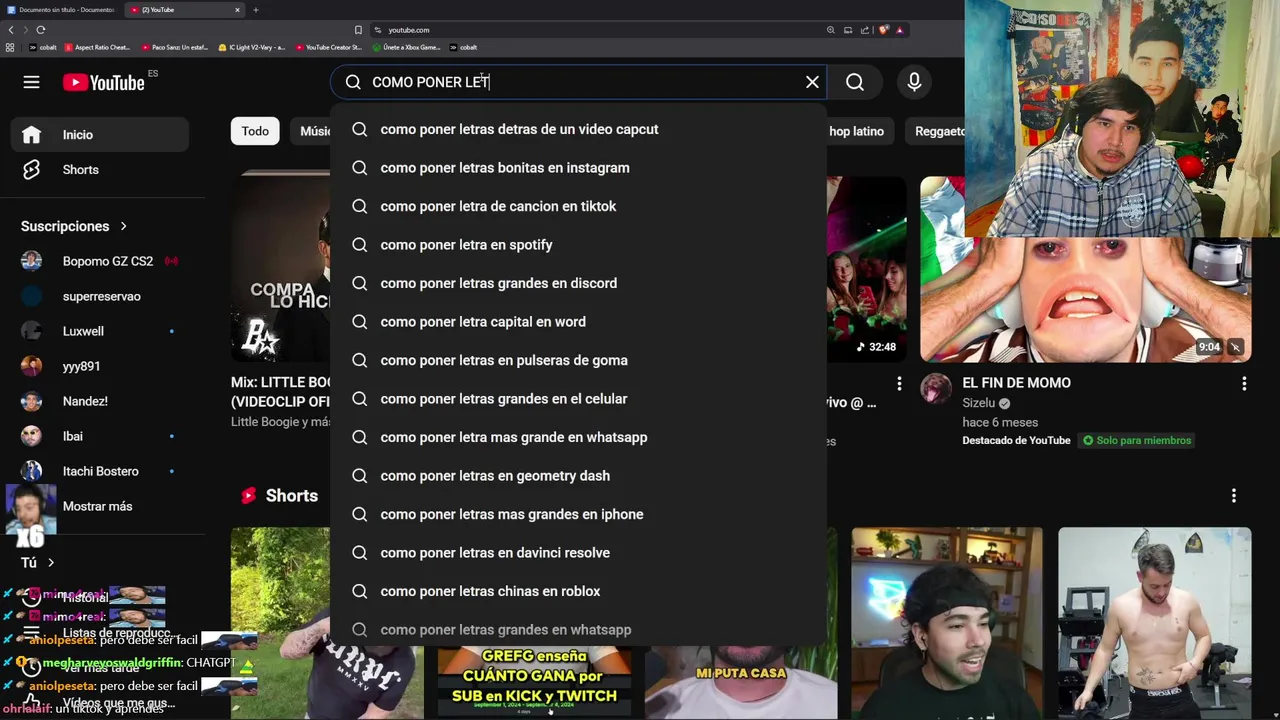Bookmark this page icon
This screenshot has width=1280, height=720.
coord(358,30)
